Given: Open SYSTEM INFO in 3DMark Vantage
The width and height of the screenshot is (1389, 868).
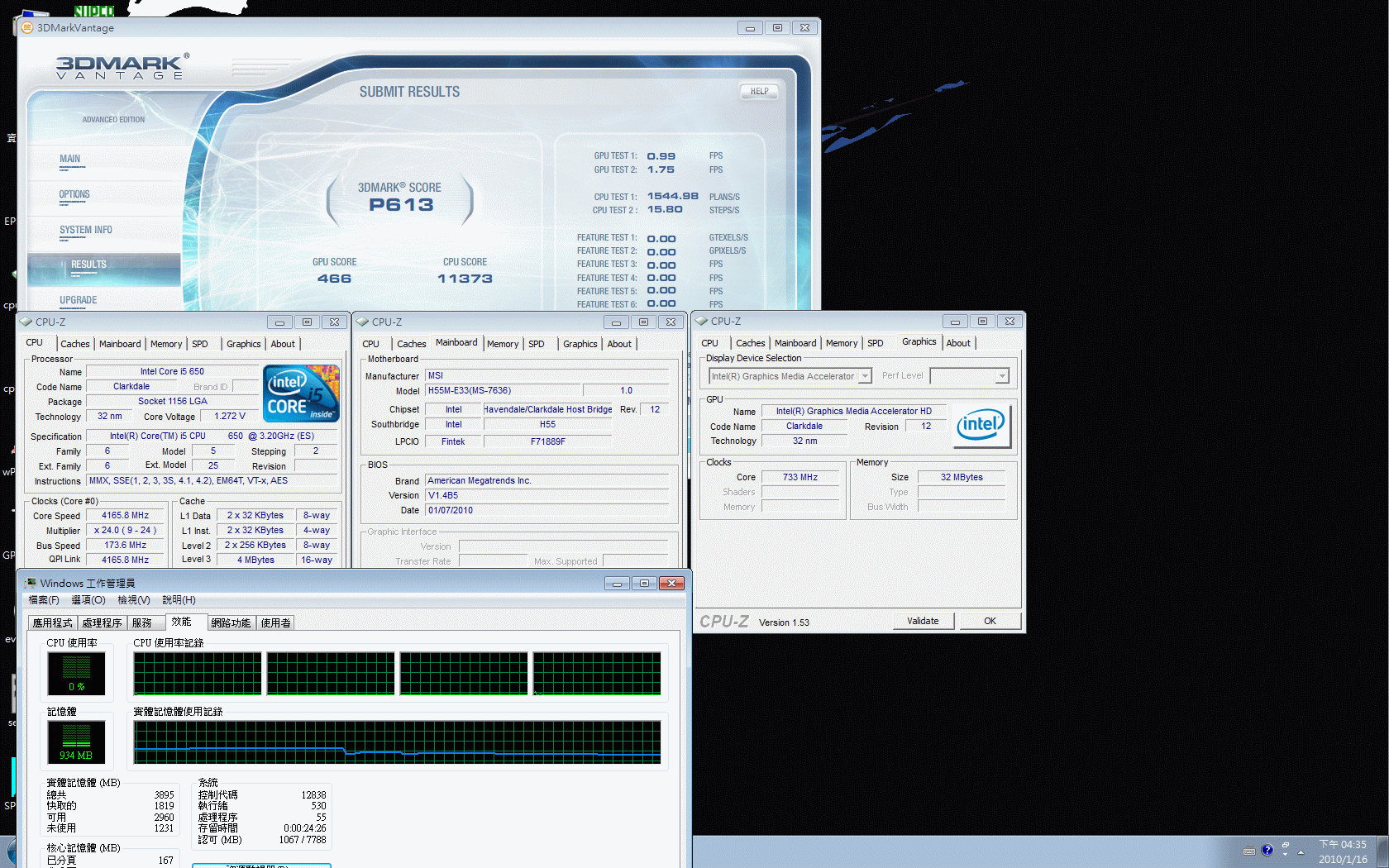Looking at the screenshot, I should coord(85,230).
